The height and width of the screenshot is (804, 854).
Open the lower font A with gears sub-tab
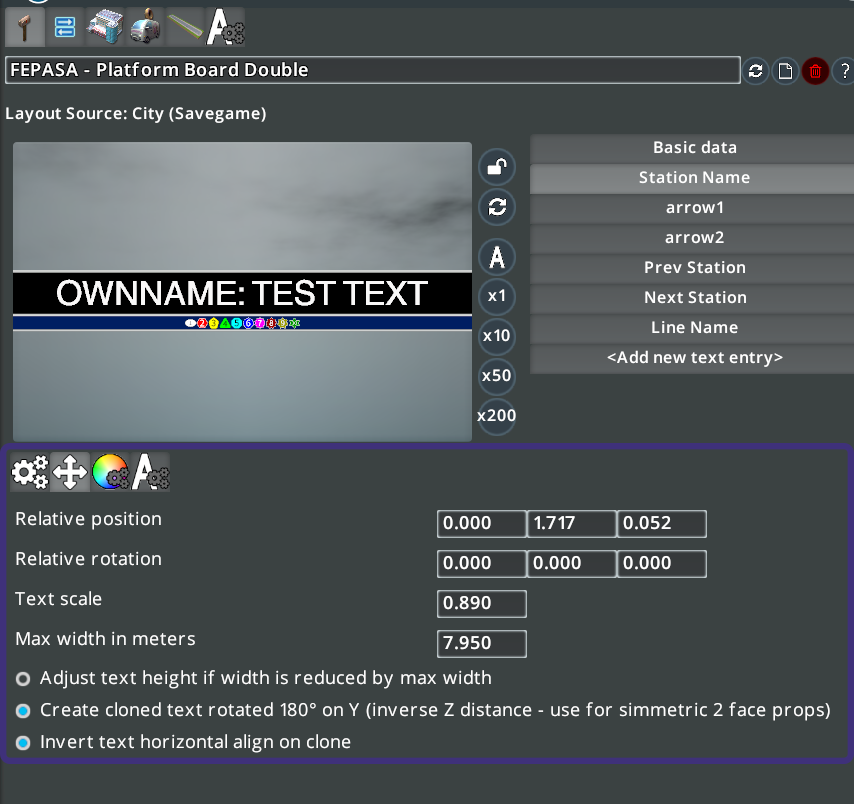[x=150, y=472]
